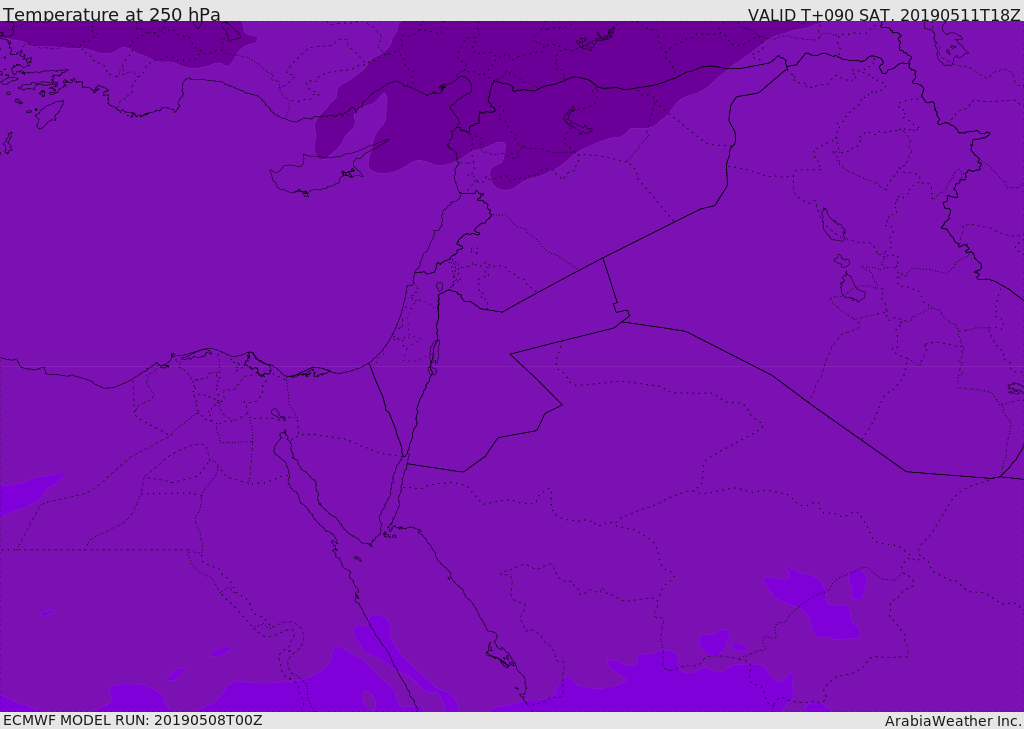Click the "Temperature at 250 hPa" title text
The width and height of the screenshot is (1024, 729).
pyautogui.click(x=112, y=14)
